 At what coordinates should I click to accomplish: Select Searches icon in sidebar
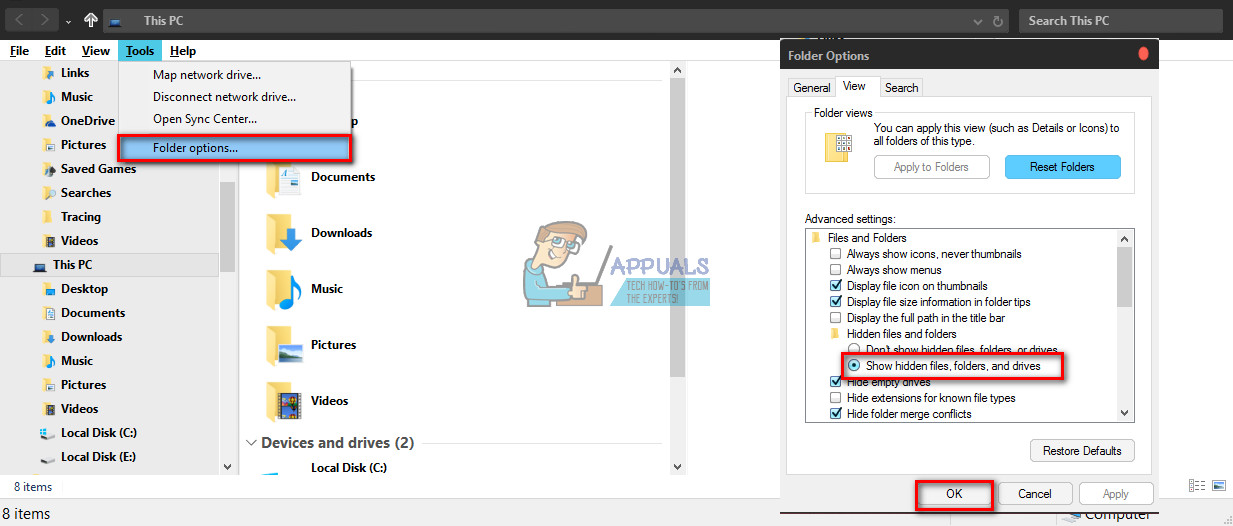coord(49,193)
